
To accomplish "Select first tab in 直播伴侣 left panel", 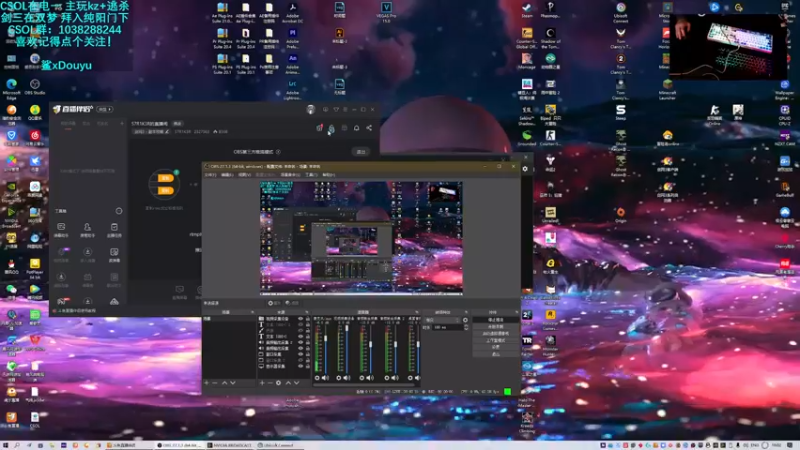I will click(68, 123).
